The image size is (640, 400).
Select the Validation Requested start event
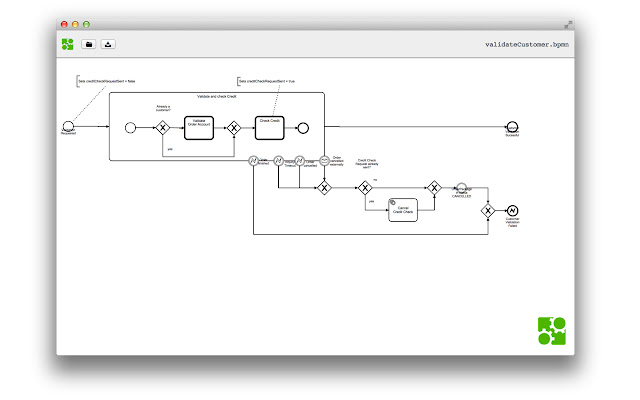pos(68,127)
